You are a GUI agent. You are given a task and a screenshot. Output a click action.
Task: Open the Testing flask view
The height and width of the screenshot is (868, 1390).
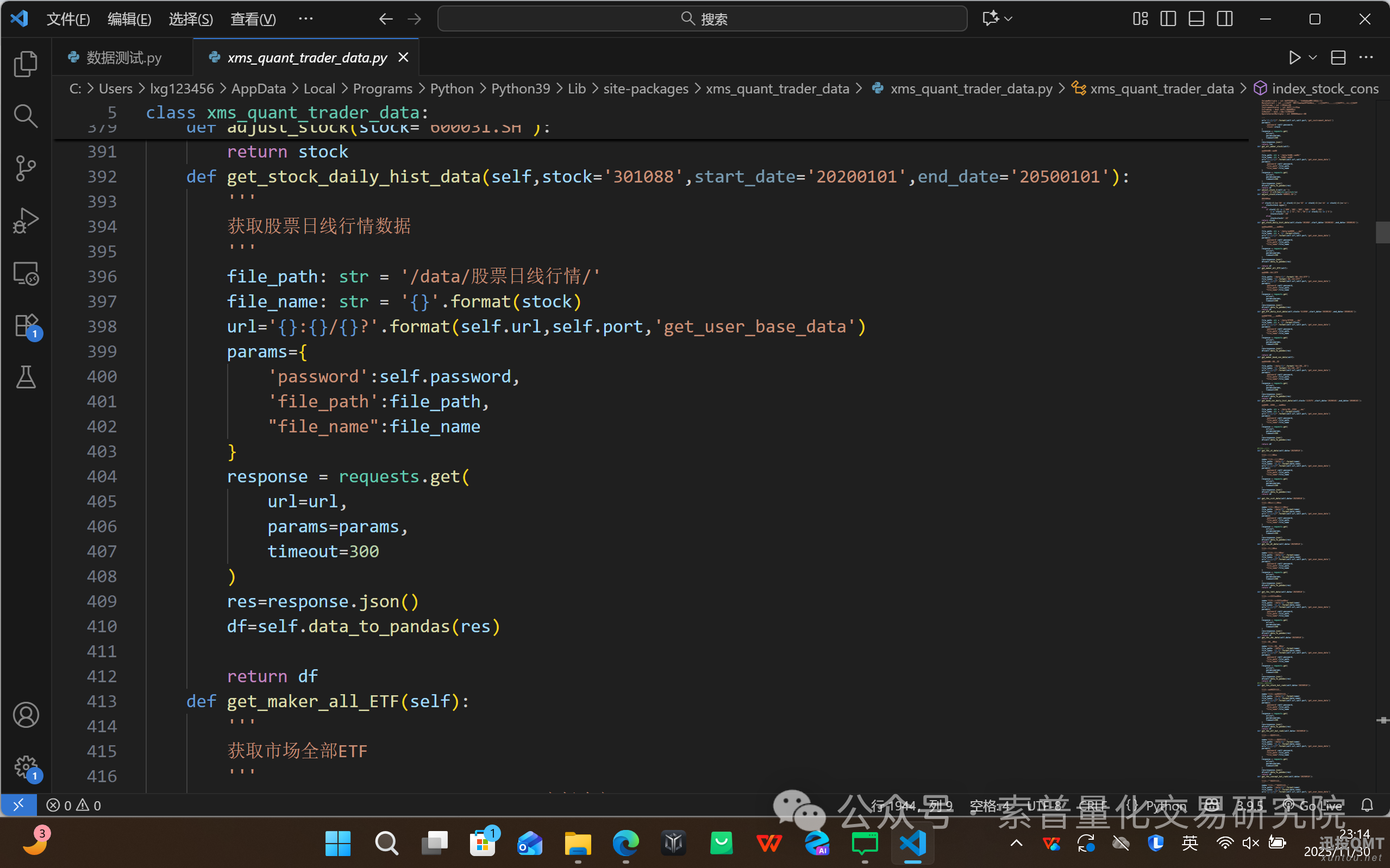(x=25, y=377)
